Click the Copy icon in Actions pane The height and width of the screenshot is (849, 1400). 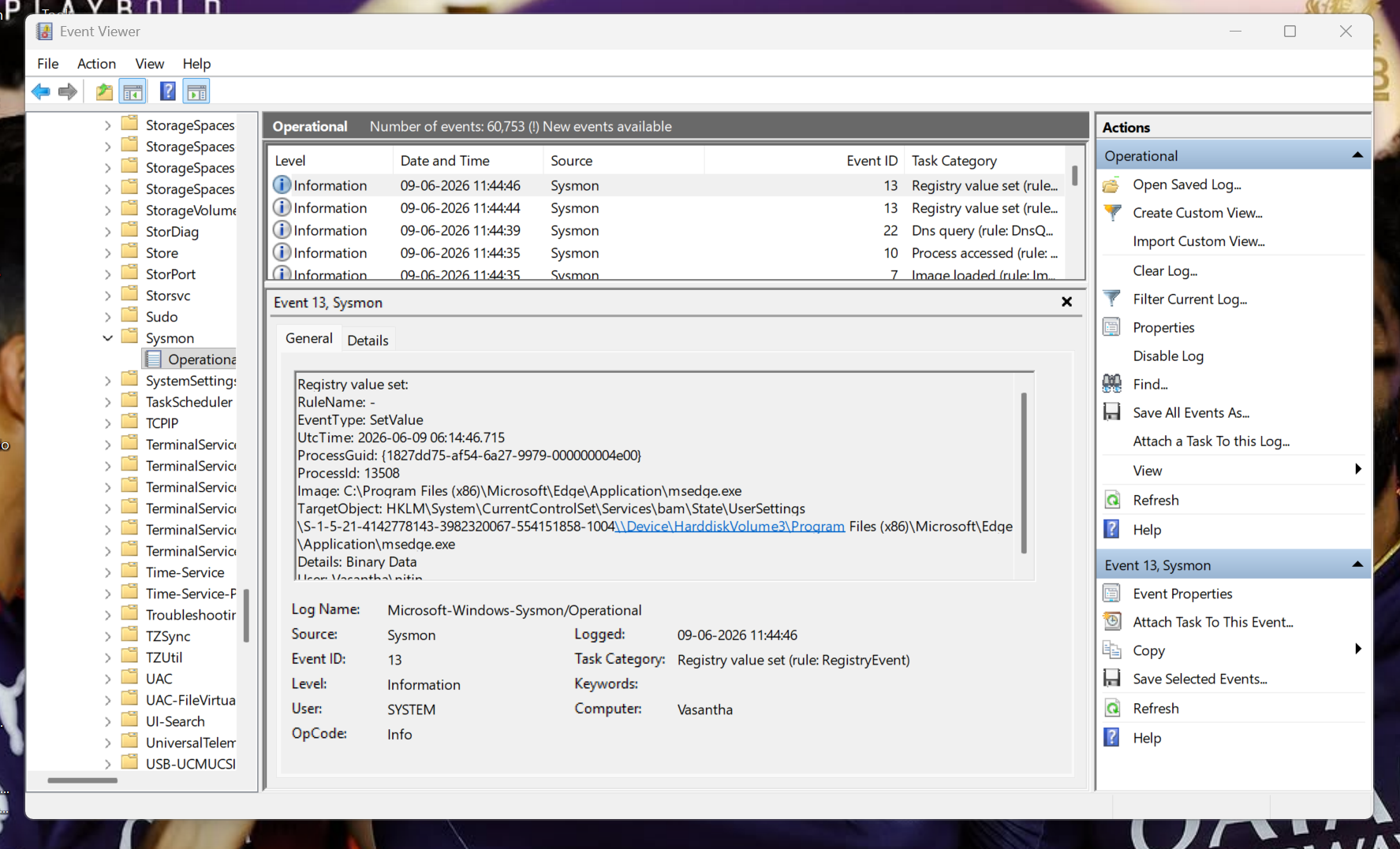tap(1111, 650)
